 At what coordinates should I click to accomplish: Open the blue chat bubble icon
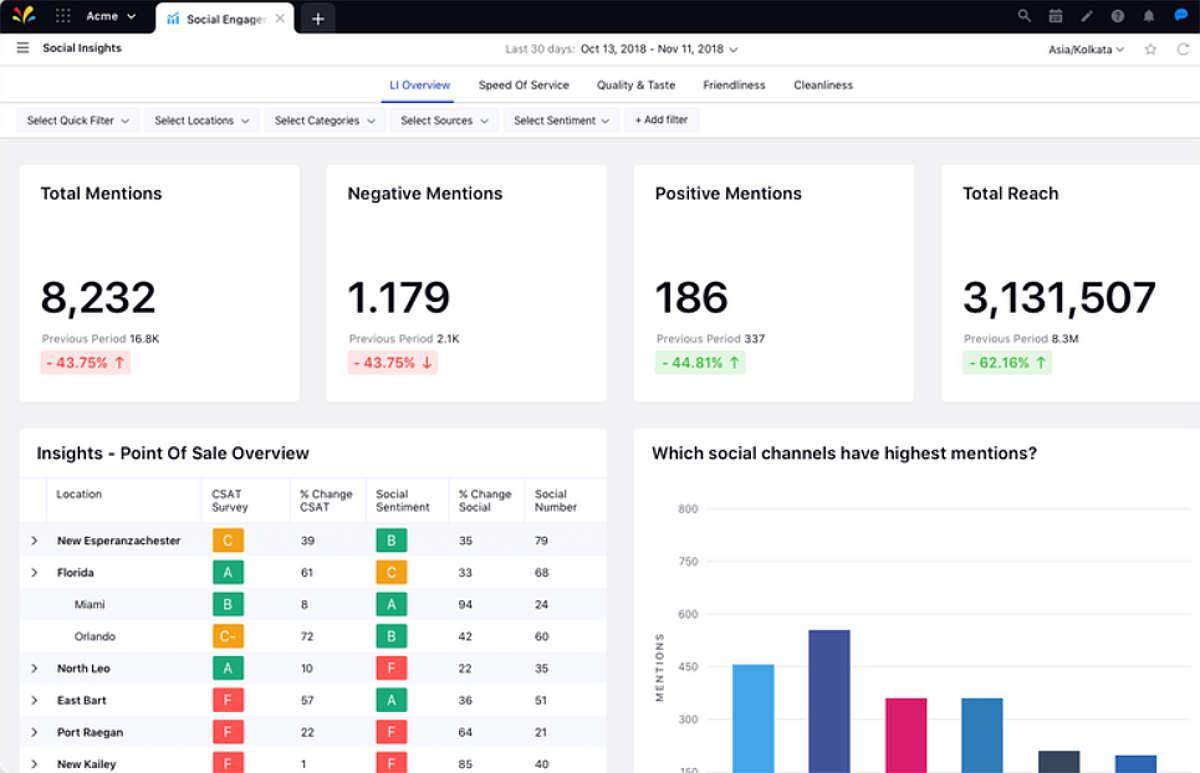[x=1180, y=16]
